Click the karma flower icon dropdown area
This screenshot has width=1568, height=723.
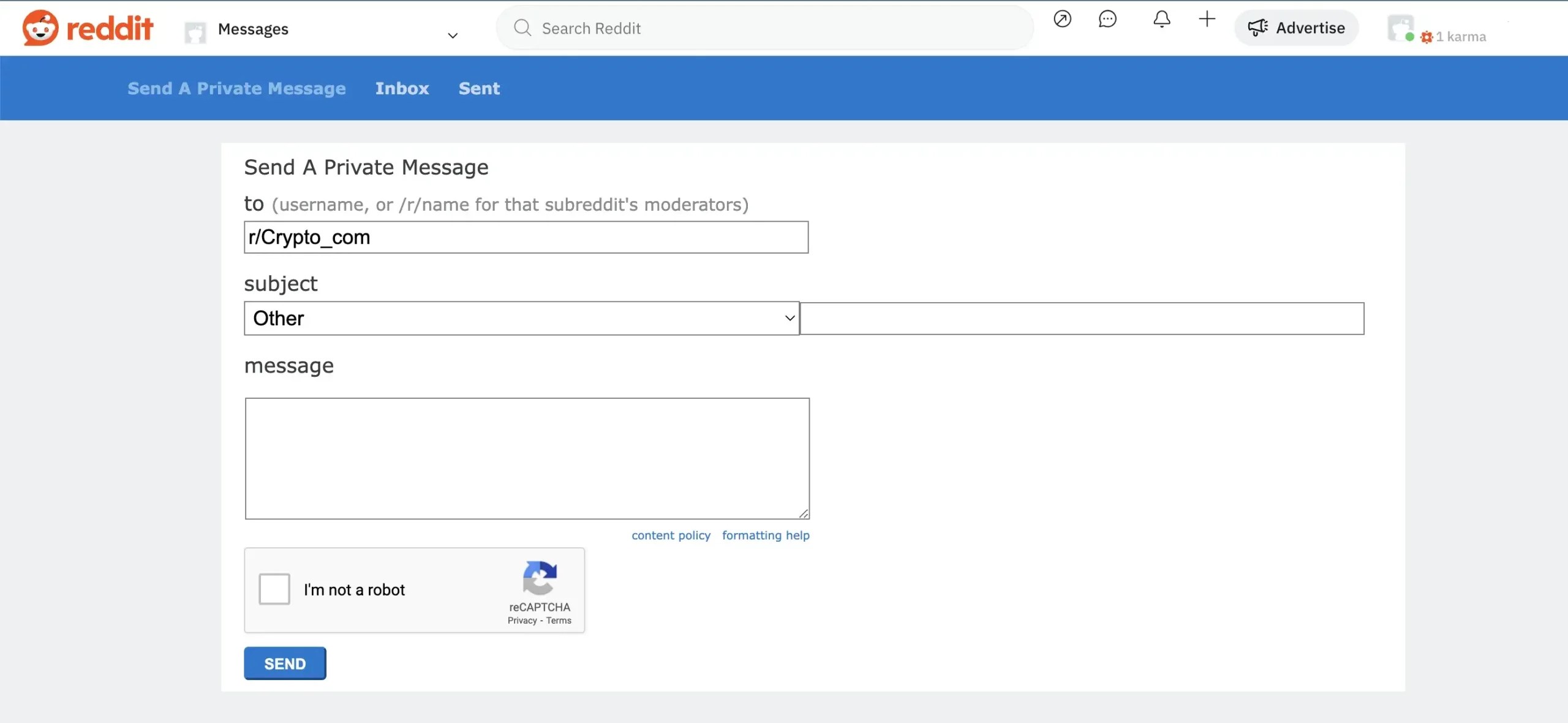(1428, 37)
